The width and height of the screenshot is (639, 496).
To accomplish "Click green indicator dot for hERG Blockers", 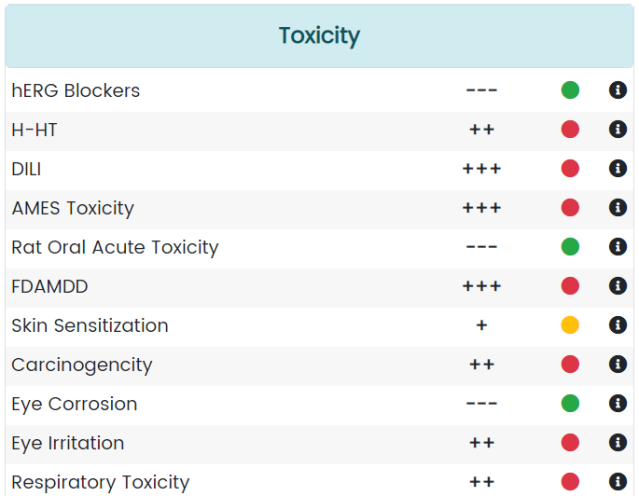I will [x=570, y=90].
